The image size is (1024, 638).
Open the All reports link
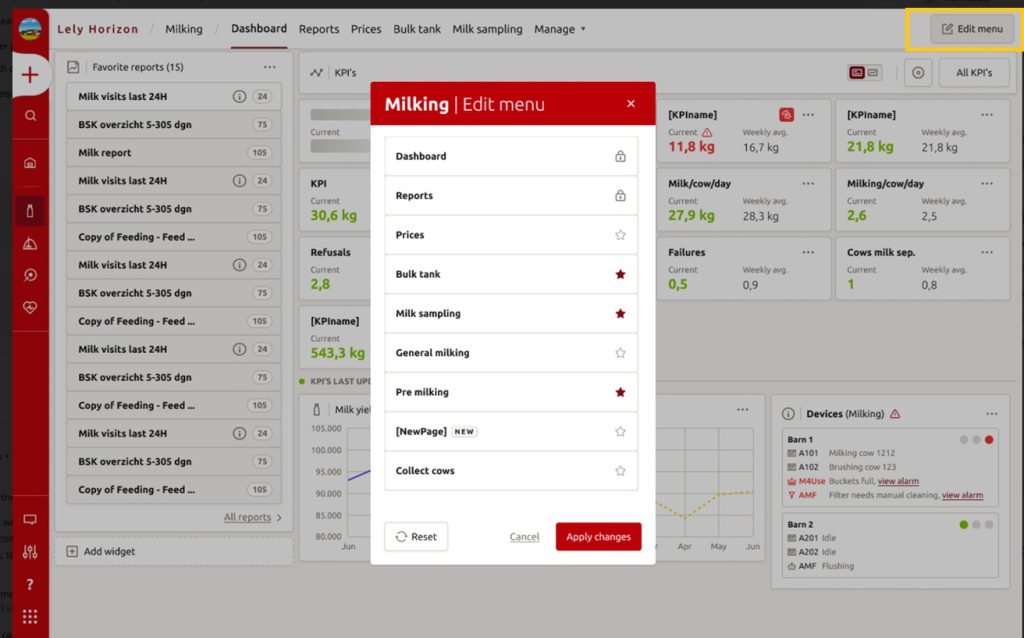click(253, 517)
